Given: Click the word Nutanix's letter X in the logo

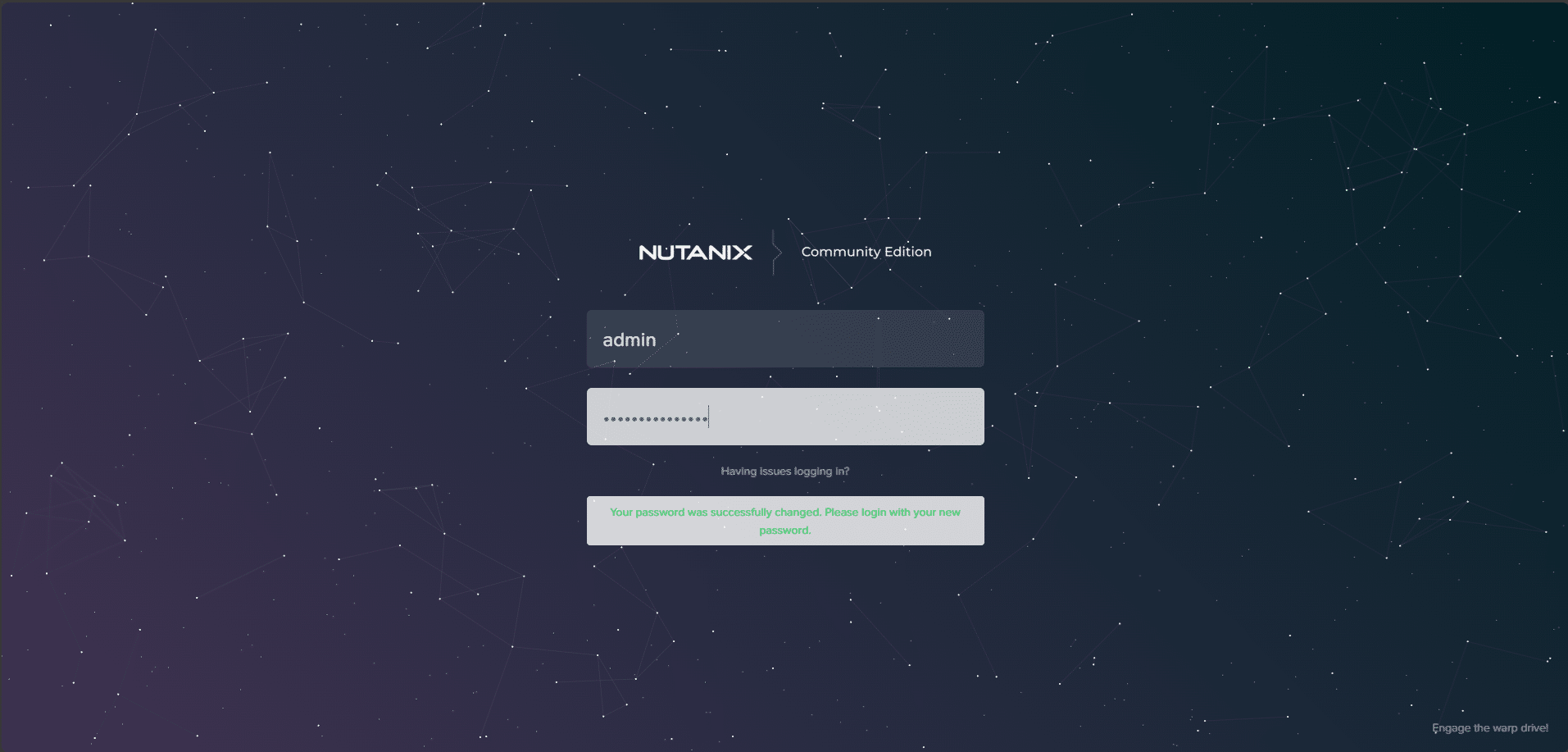Looking at the screenshot, I should coord(741,253).
